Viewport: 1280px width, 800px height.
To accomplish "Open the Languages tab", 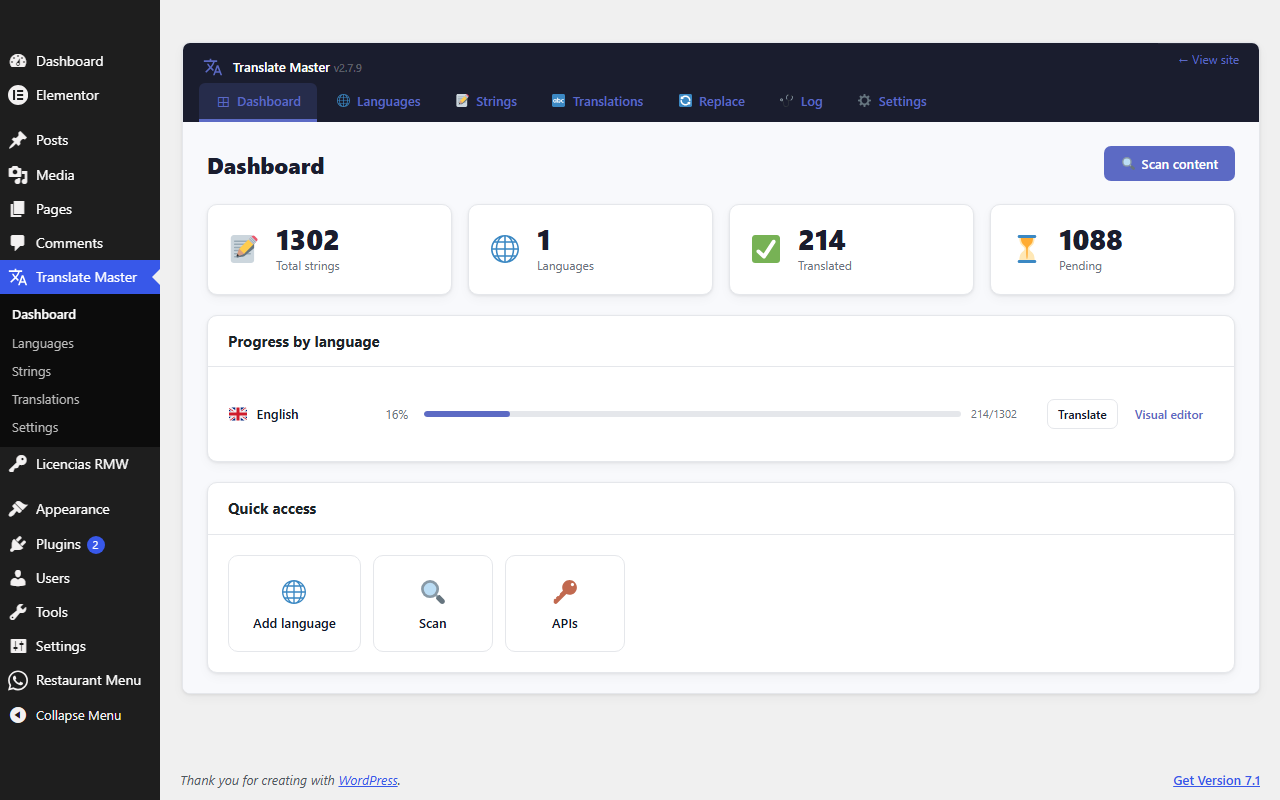I will [x=378, y=102].
